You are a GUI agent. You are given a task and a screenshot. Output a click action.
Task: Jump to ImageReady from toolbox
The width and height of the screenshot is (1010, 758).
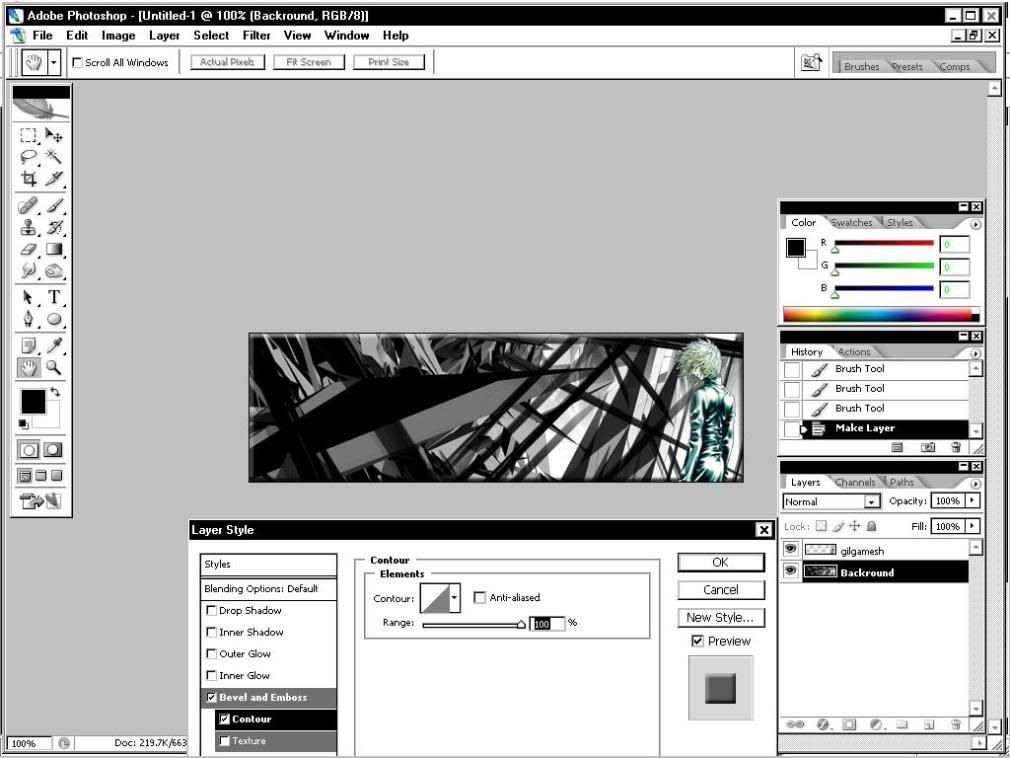click(x=40, y=500)
